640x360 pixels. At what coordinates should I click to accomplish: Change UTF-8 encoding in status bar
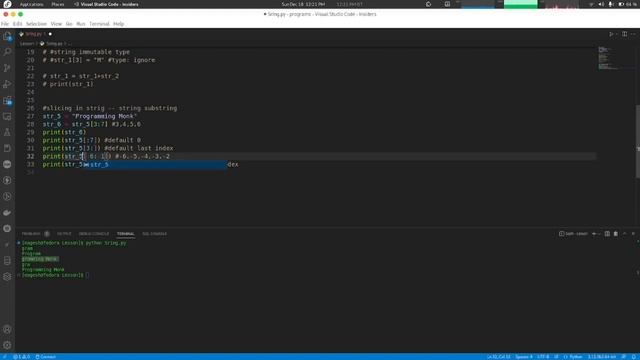pyautogui.click(x=543, y=357)
